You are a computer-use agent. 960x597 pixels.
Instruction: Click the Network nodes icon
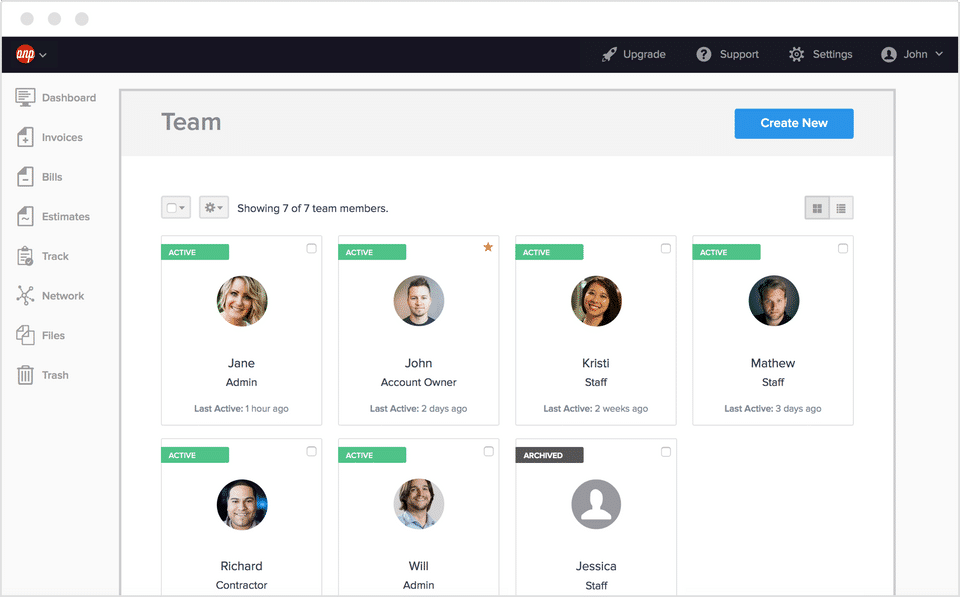pos(25,295)
